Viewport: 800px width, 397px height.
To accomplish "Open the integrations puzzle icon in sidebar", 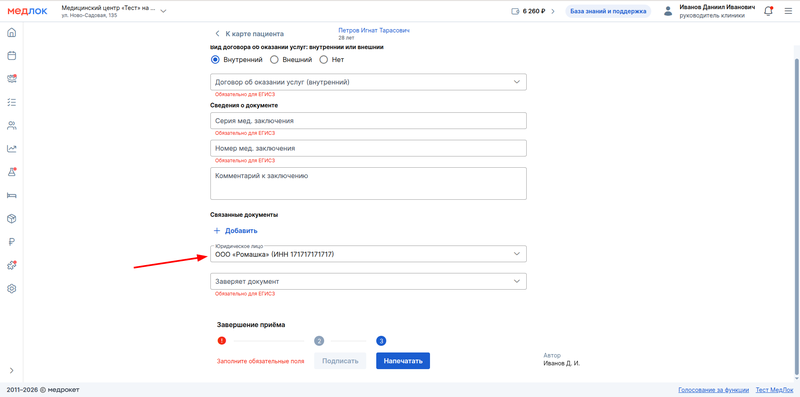I will pyautogui.click(x=12, y=265).
